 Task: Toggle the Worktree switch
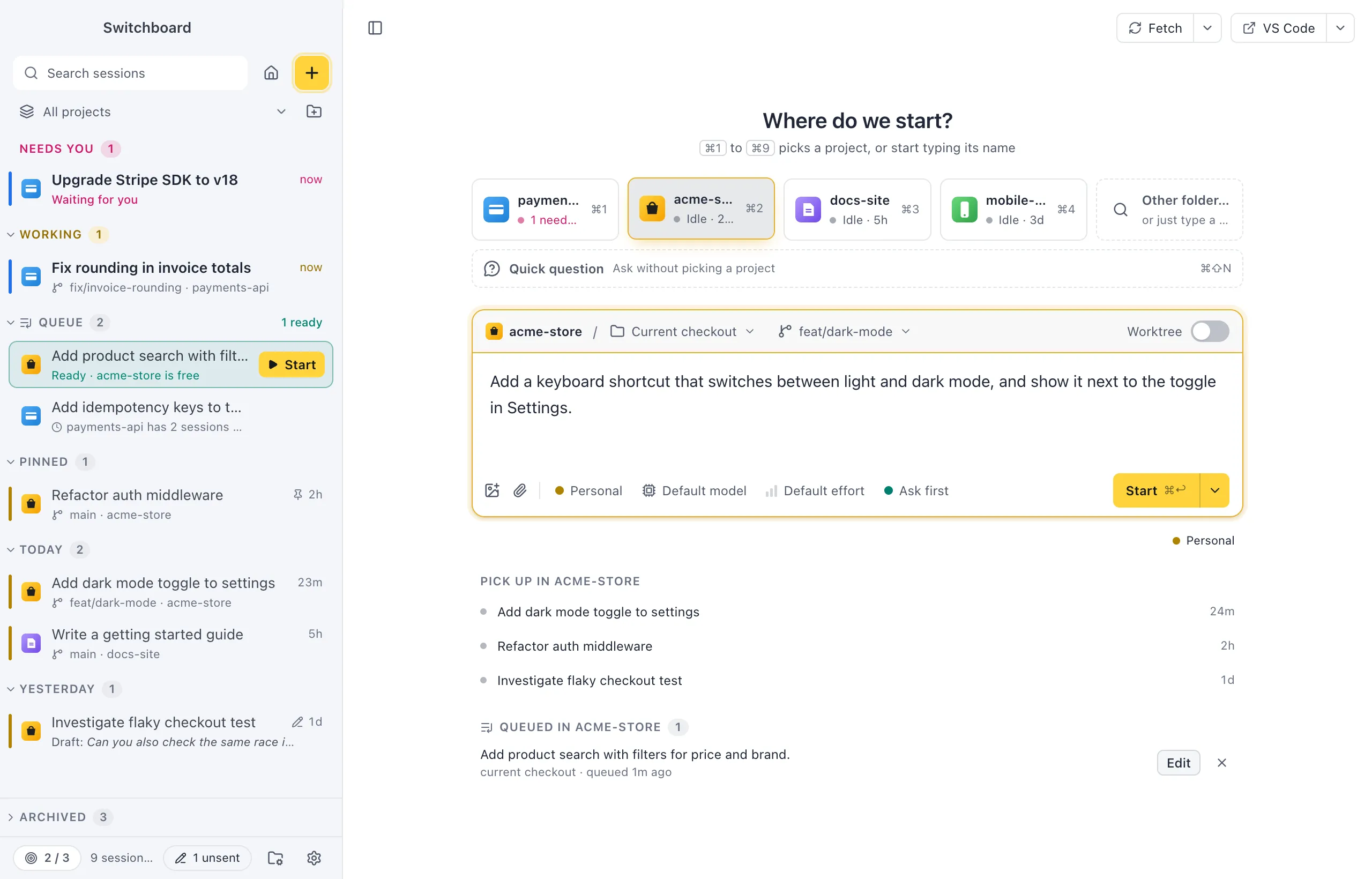(1210, 332)
